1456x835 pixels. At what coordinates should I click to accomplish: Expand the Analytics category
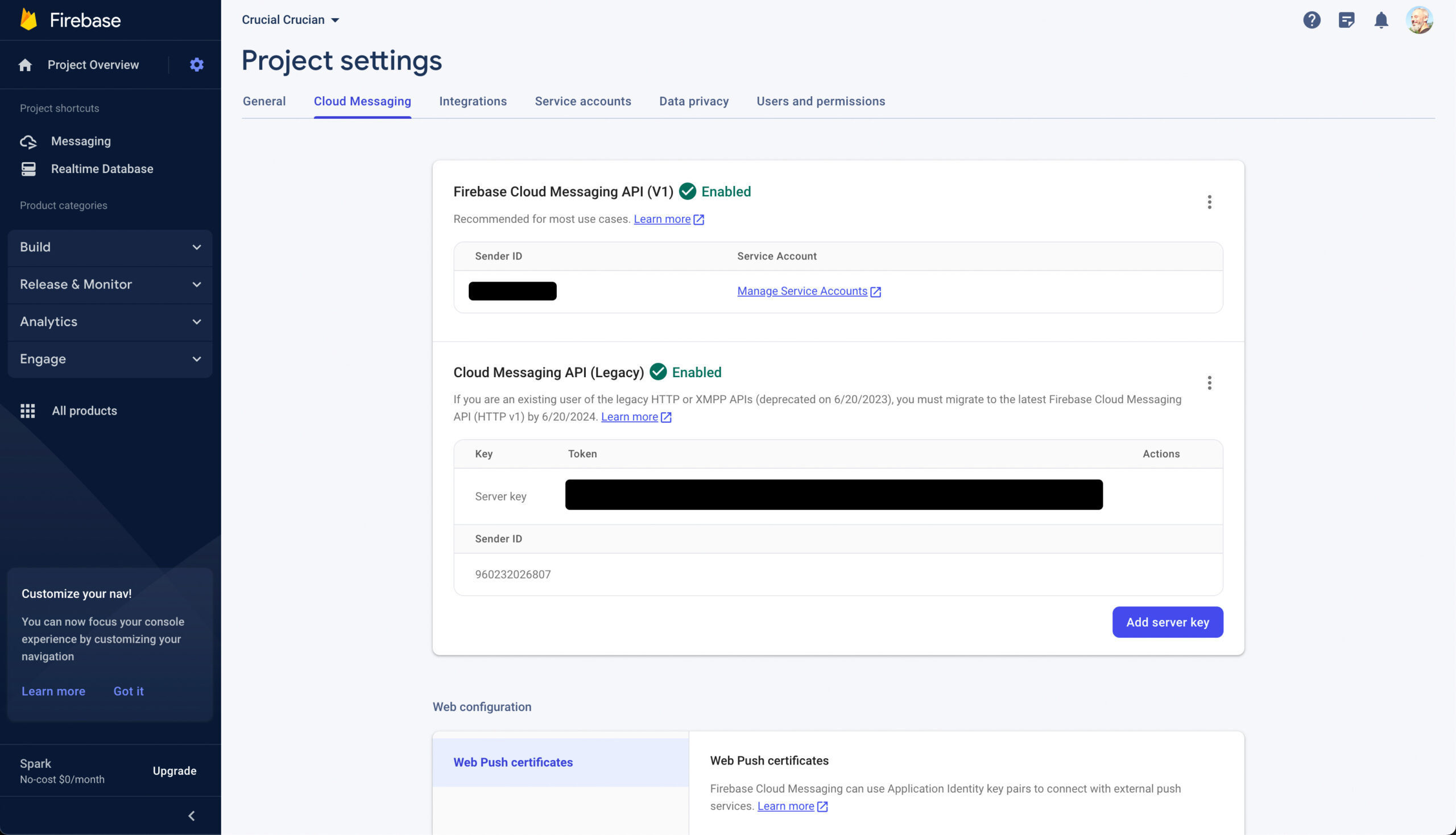(x=110, y=322)
